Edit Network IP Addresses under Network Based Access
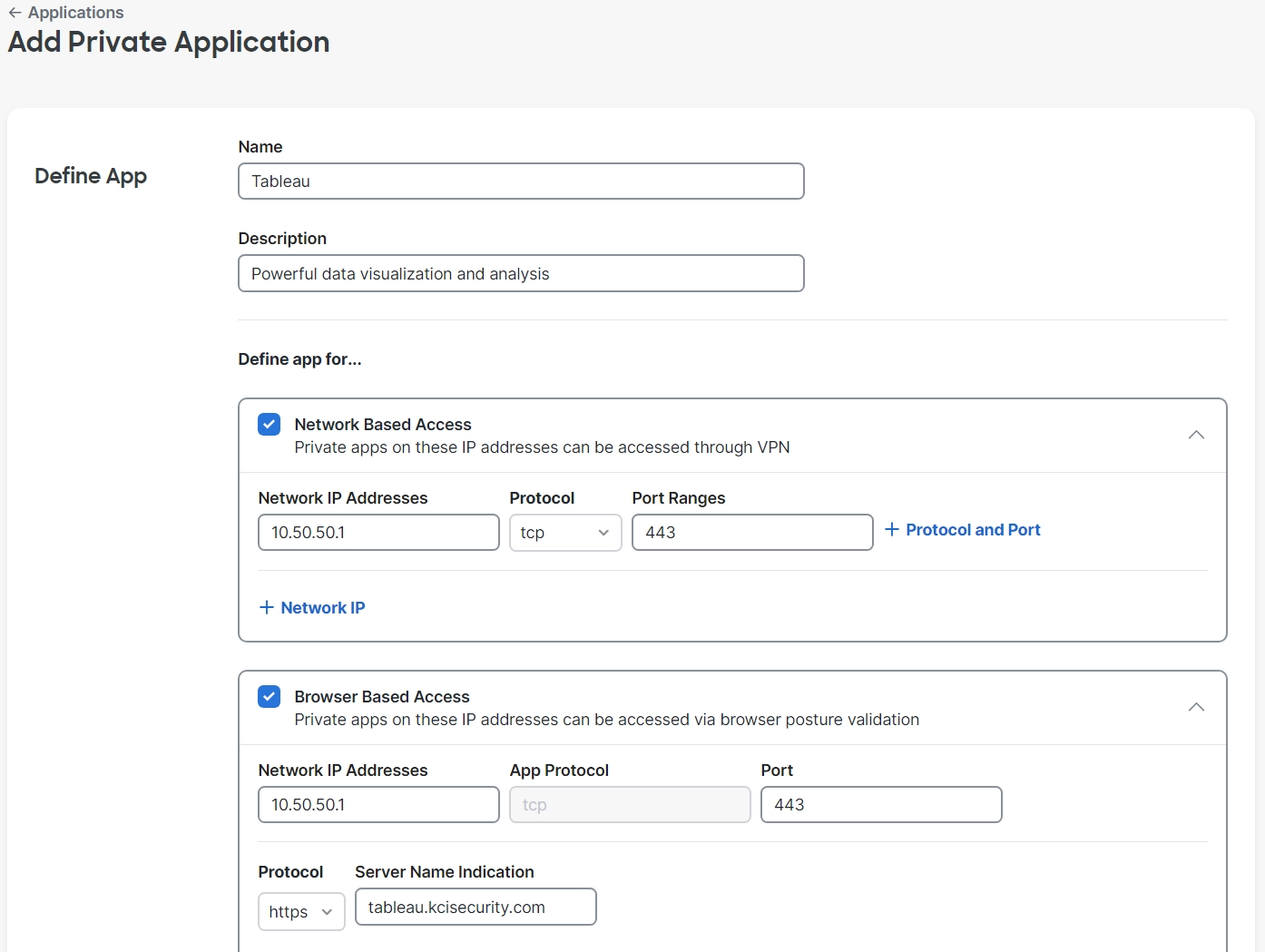The image size is (1265, 952). (378, 533)
